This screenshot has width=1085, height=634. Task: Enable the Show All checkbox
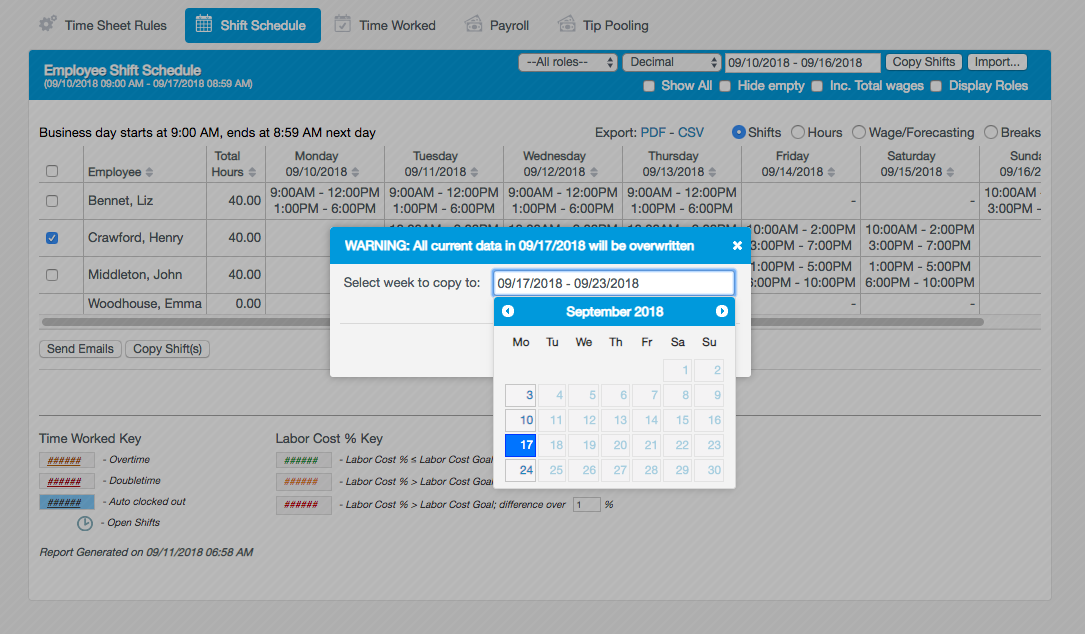pos(648,86)
